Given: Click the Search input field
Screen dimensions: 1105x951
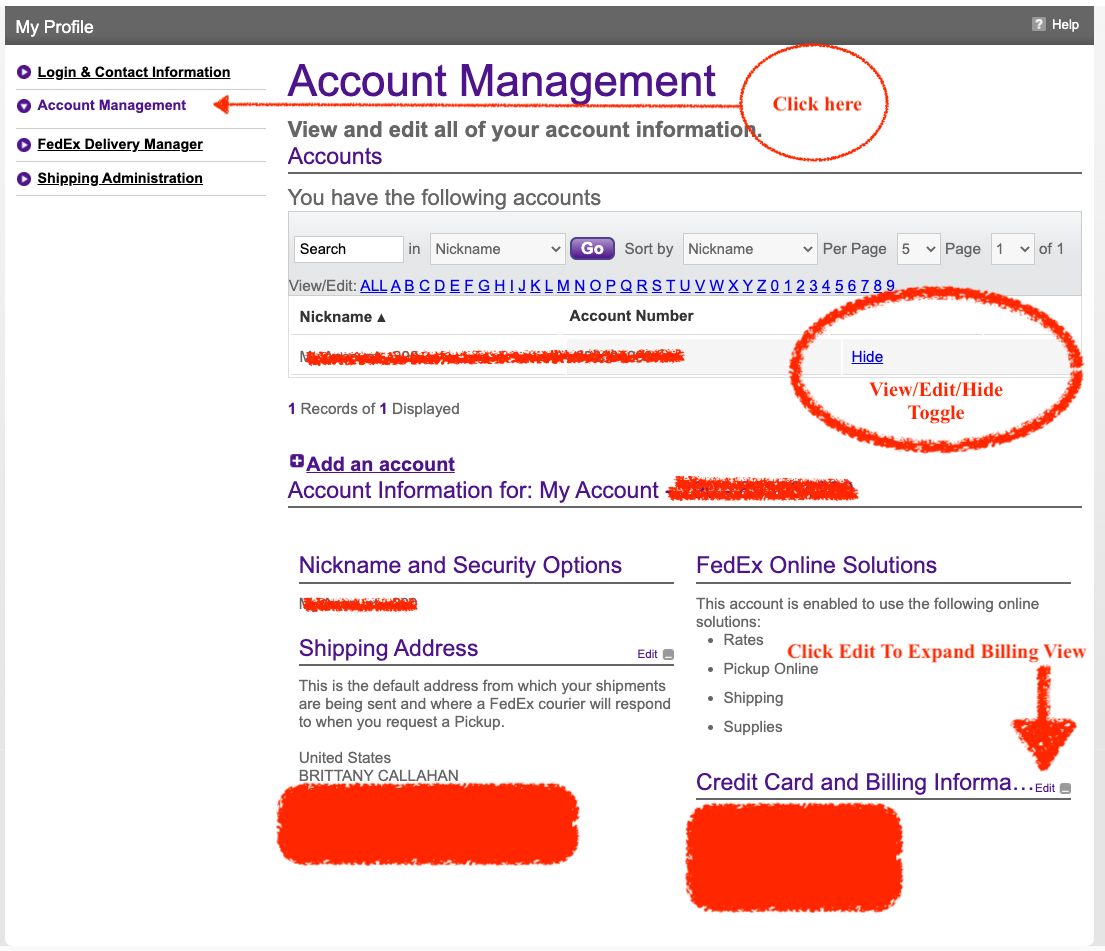Looking at the screenshot, I should pyautogui.click(x=348, y=249).
